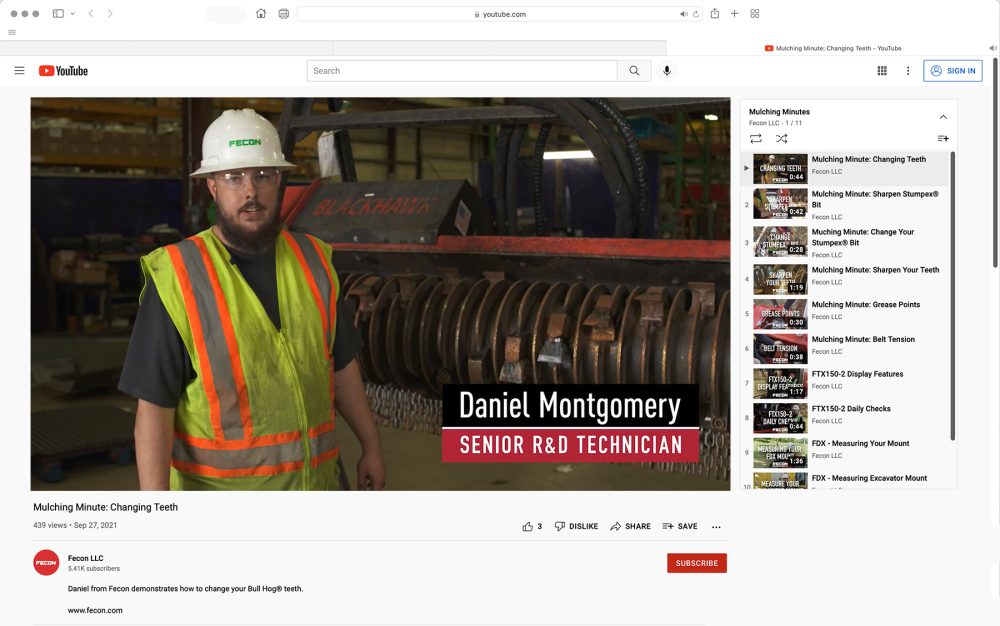1000x626 pixels.
Task: Click the playlist panel scrollbar
Action: tap(952, 300)
